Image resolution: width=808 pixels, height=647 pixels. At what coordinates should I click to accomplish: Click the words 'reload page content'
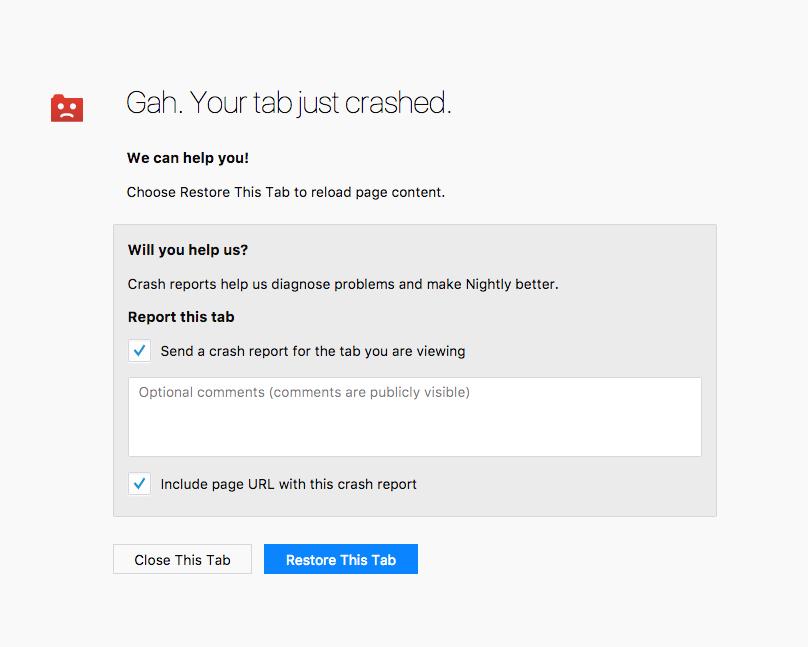pyautogui.click(x=378, y=192)
